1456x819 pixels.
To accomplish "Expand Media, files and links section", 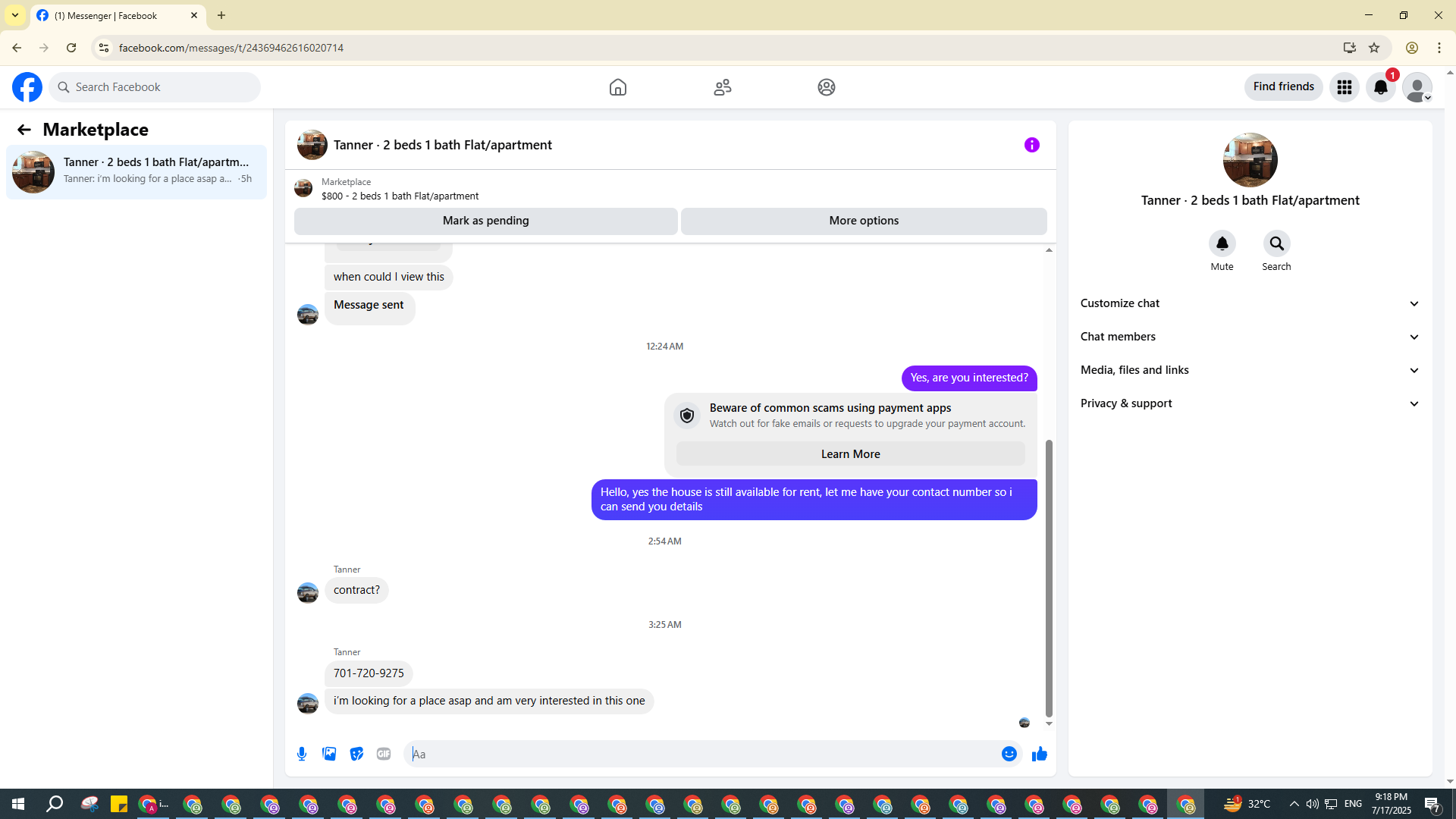I will (x=1250, y=370).
